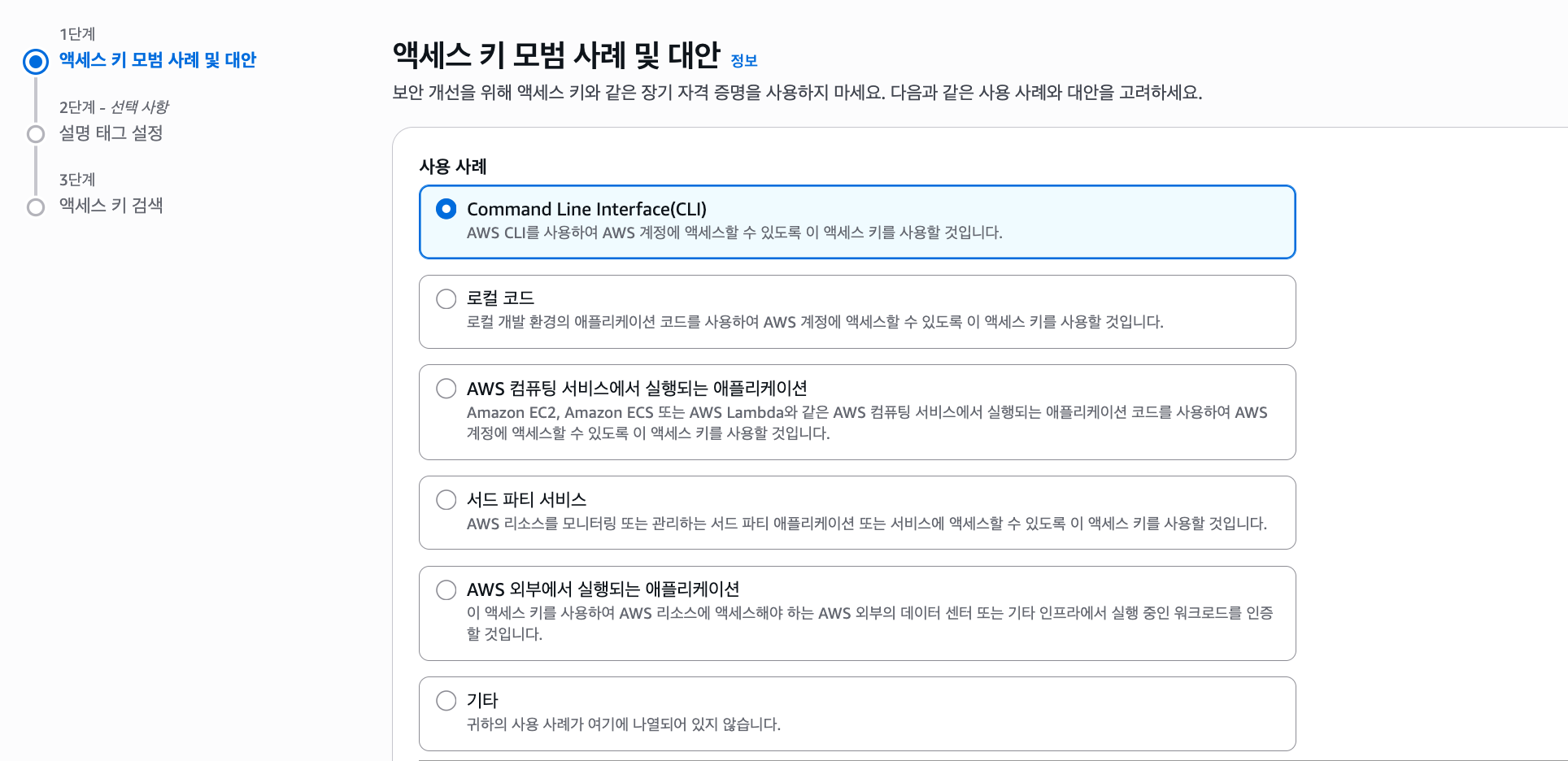Click the 서드 파티 서비스 option title text
This screenshot has height=761, width=1568.
(526, 499)
